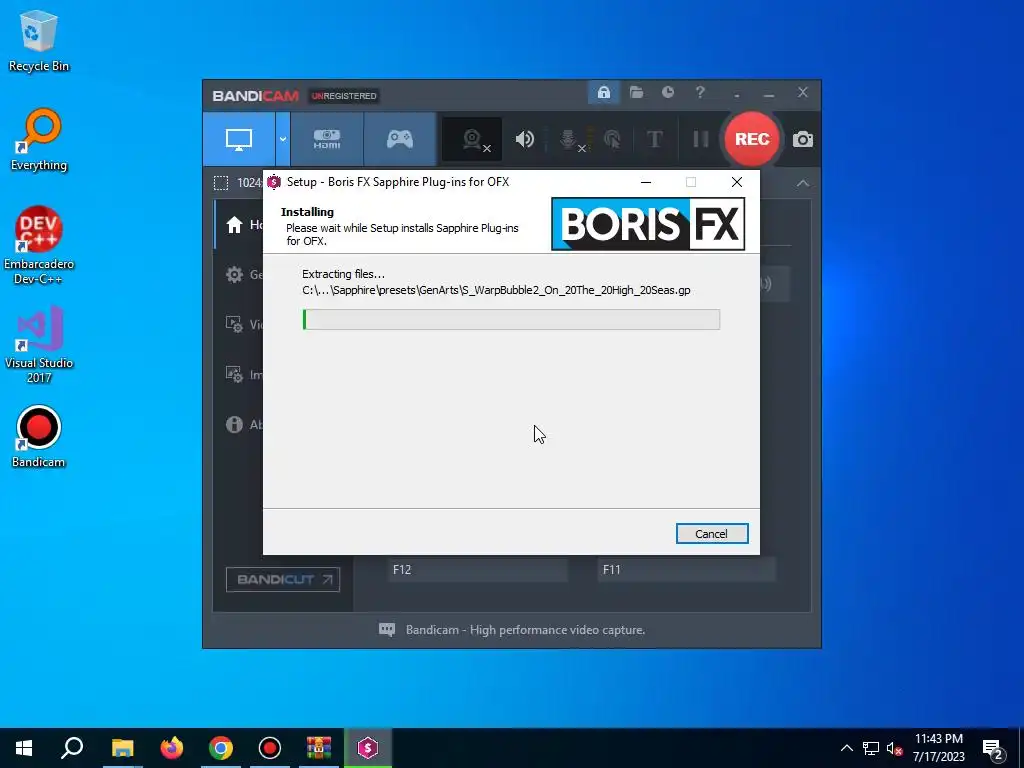Click Bandicam minimize-to-tray dot button

737,95
